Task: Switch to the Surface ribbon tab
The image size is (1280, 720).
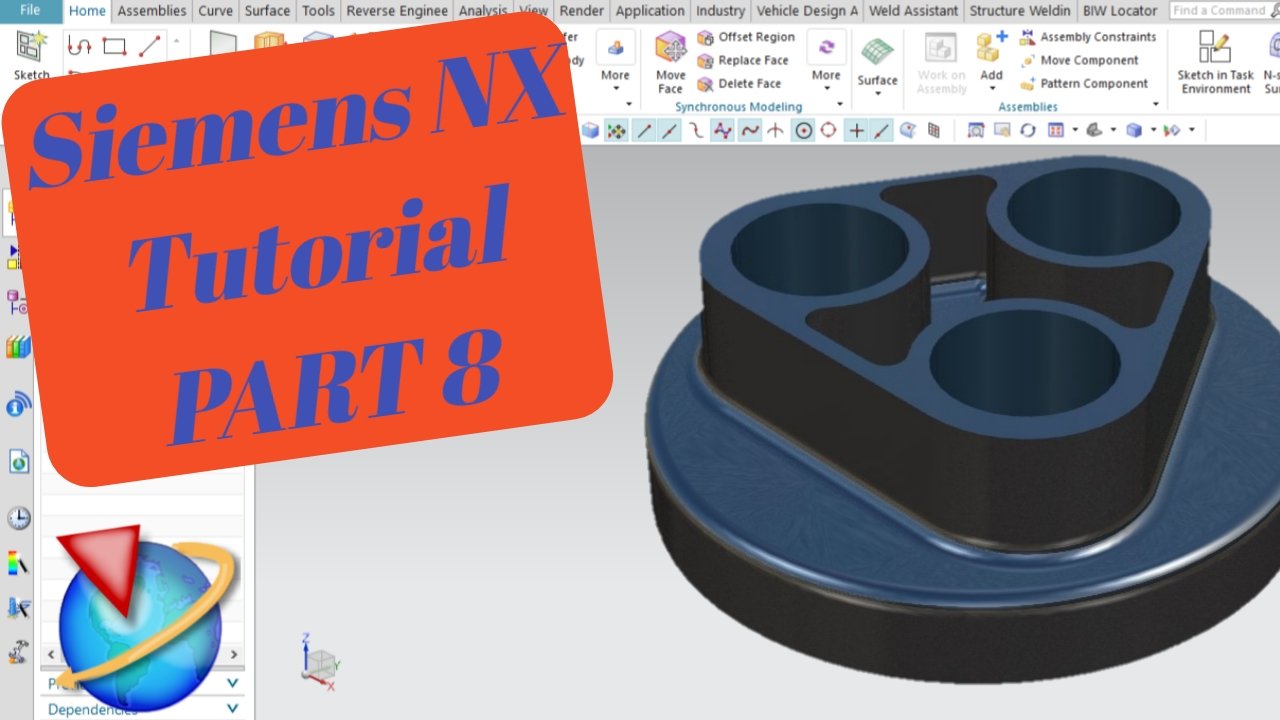Action: click(268, 11)
